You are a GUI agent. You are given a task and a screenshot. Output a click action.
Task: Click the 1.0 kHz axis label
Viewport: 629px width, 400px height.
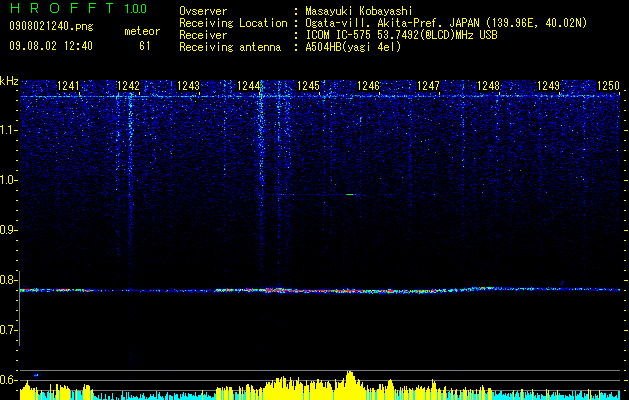9,180
